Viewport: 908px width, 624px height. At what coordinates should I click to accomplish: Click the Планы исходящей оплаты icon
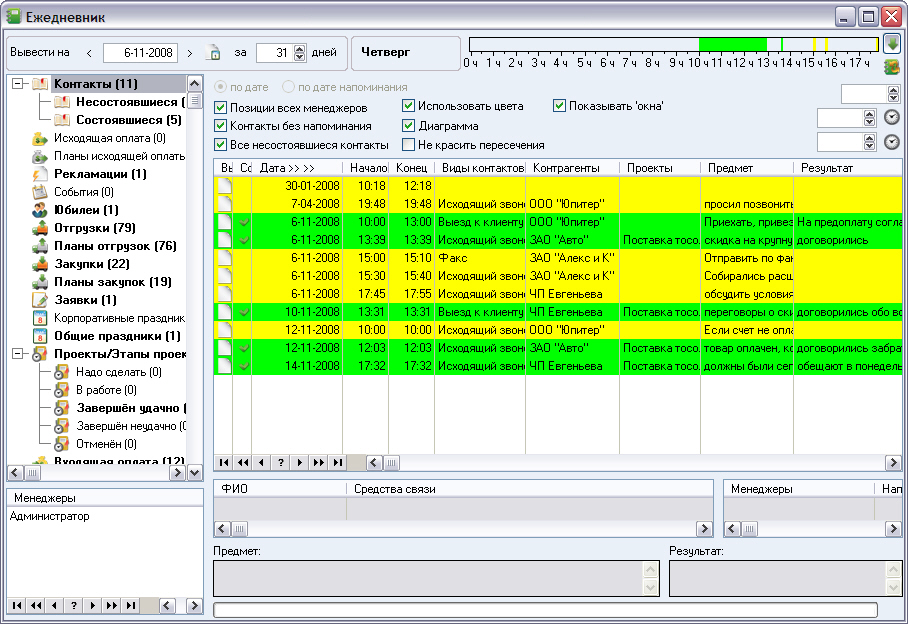pyautogui.click(x=40, y=156)
